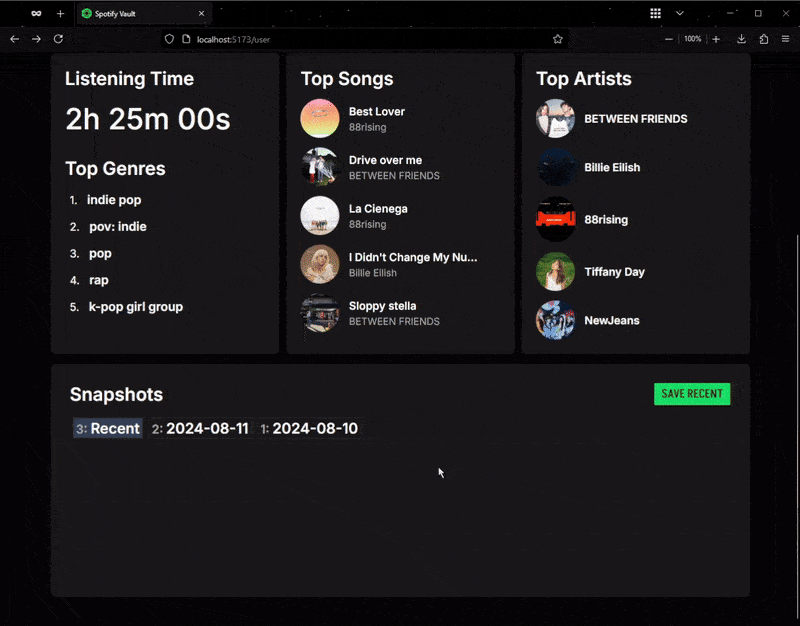Viewport: 800px width, 626px height.
Task: Click the I Didn't Change My Nu... cover
Action: [320, 264]
